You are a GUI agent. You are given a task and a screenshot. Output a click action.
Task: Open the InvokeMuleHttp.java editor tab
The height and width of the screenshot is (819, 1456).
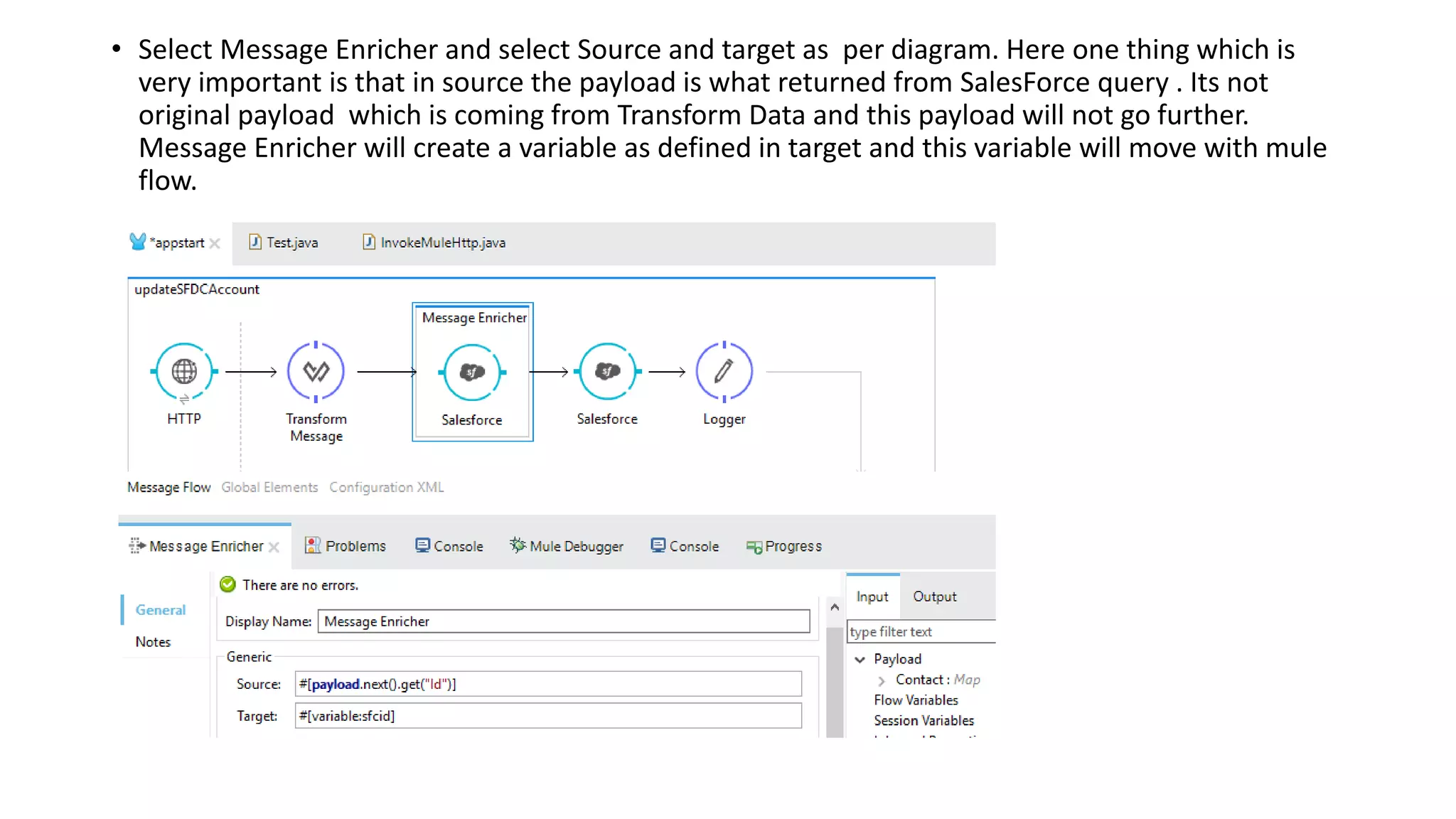pos(434,242)
